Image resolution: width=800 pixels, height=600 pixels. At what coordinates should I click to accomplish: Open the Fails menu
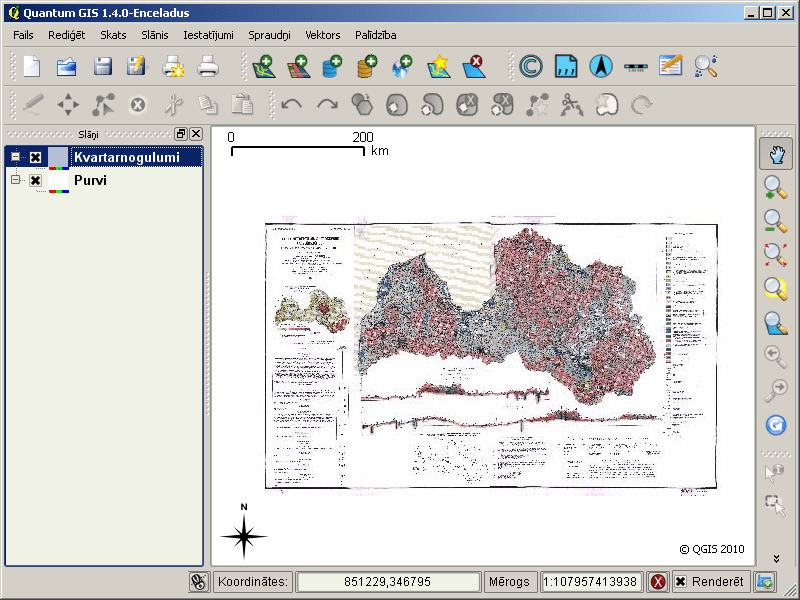coord(23,35)
